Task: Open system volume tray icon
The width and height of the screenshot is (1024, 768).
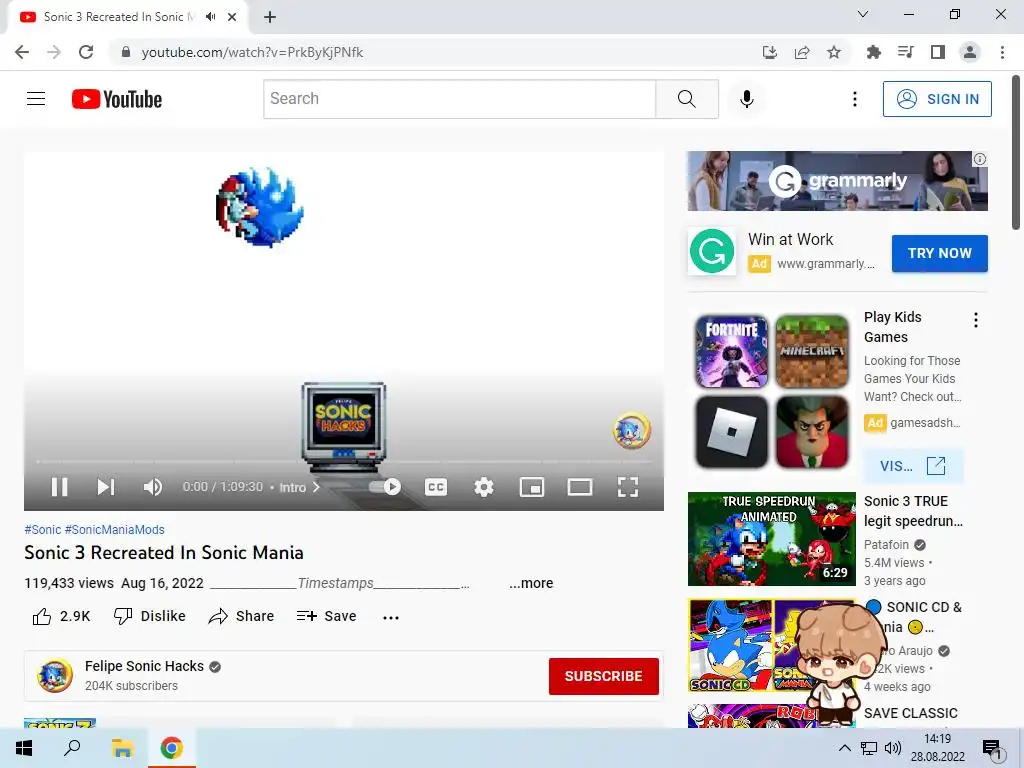Action: (x=893, y=748)
